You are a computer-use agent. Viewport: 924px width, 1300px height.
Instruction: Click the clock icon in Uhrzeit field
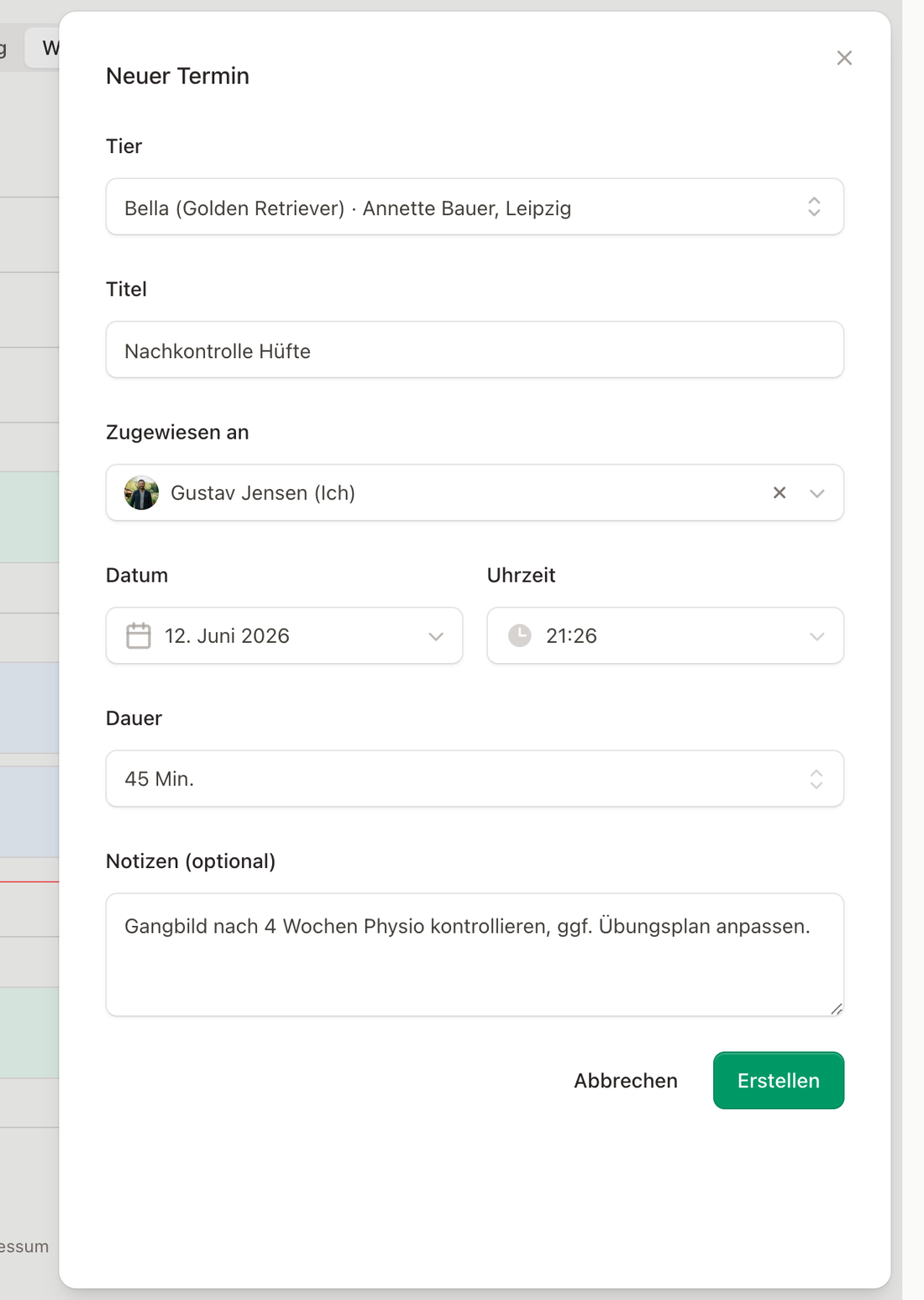click(x=520, y=635)
